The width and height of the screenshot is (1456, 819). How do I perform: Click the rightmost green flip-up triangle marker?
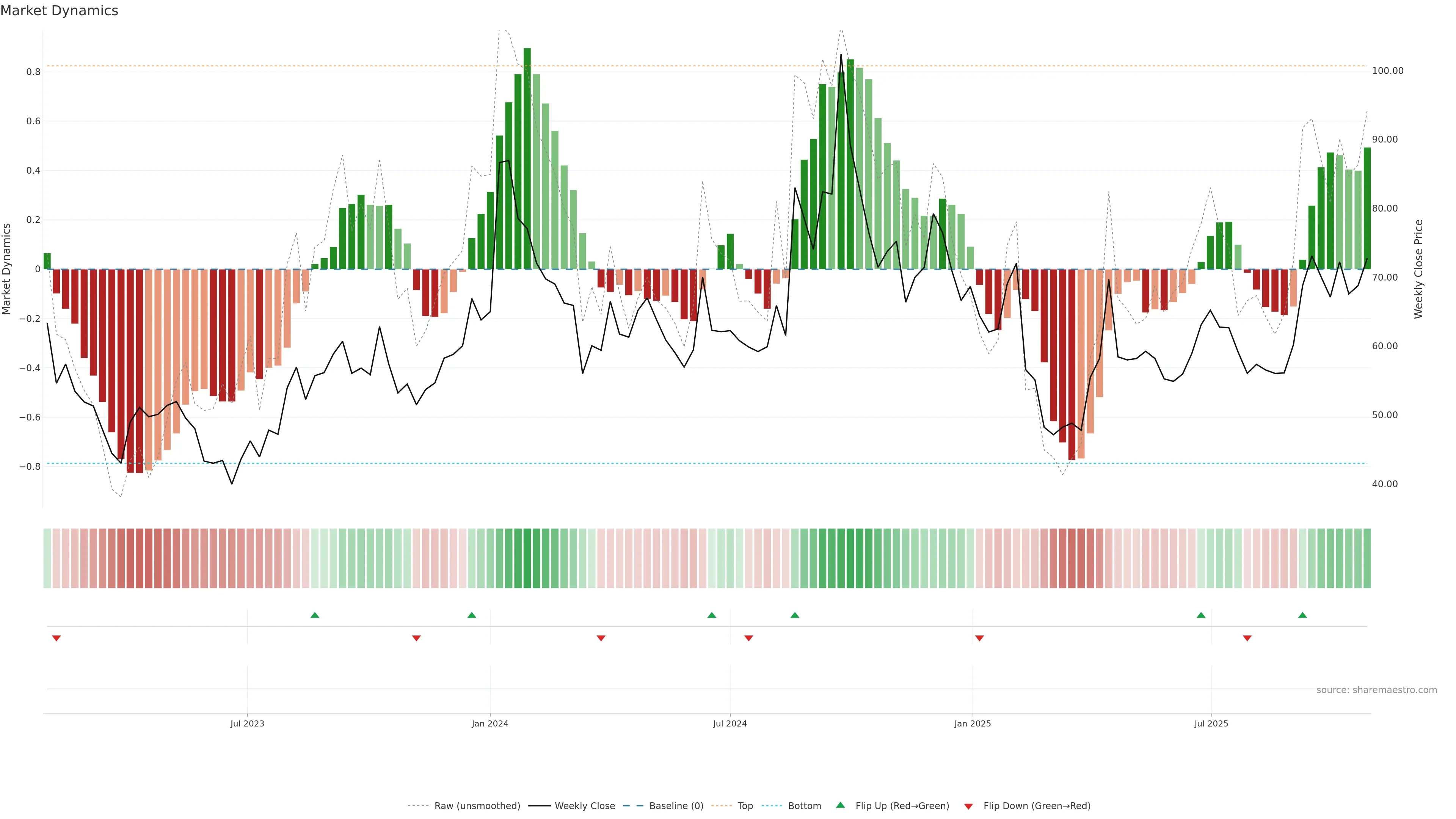[1302, 615]
